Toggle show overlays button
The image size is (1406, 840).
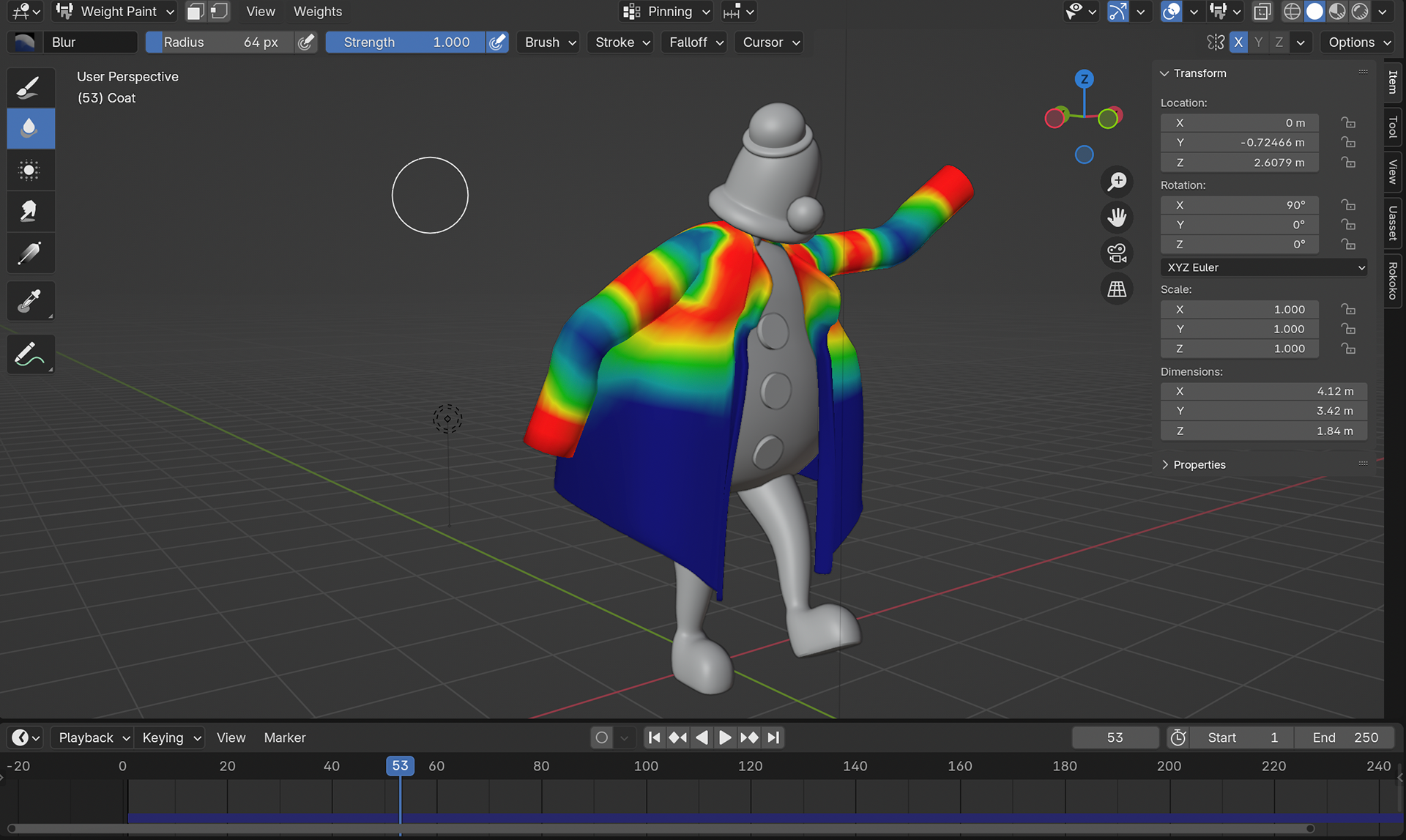pyautogui.click(x=1171, y=12)
